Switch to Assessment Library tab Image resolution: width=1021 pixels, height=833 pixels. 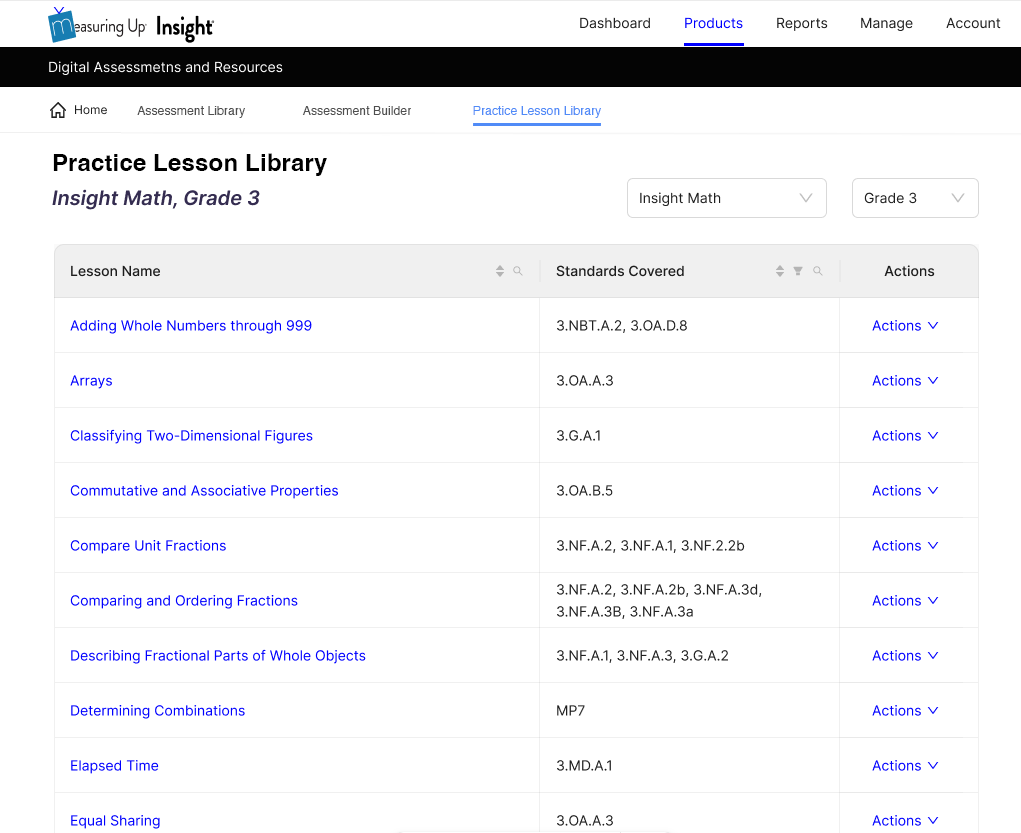click(x=191, y=111)
